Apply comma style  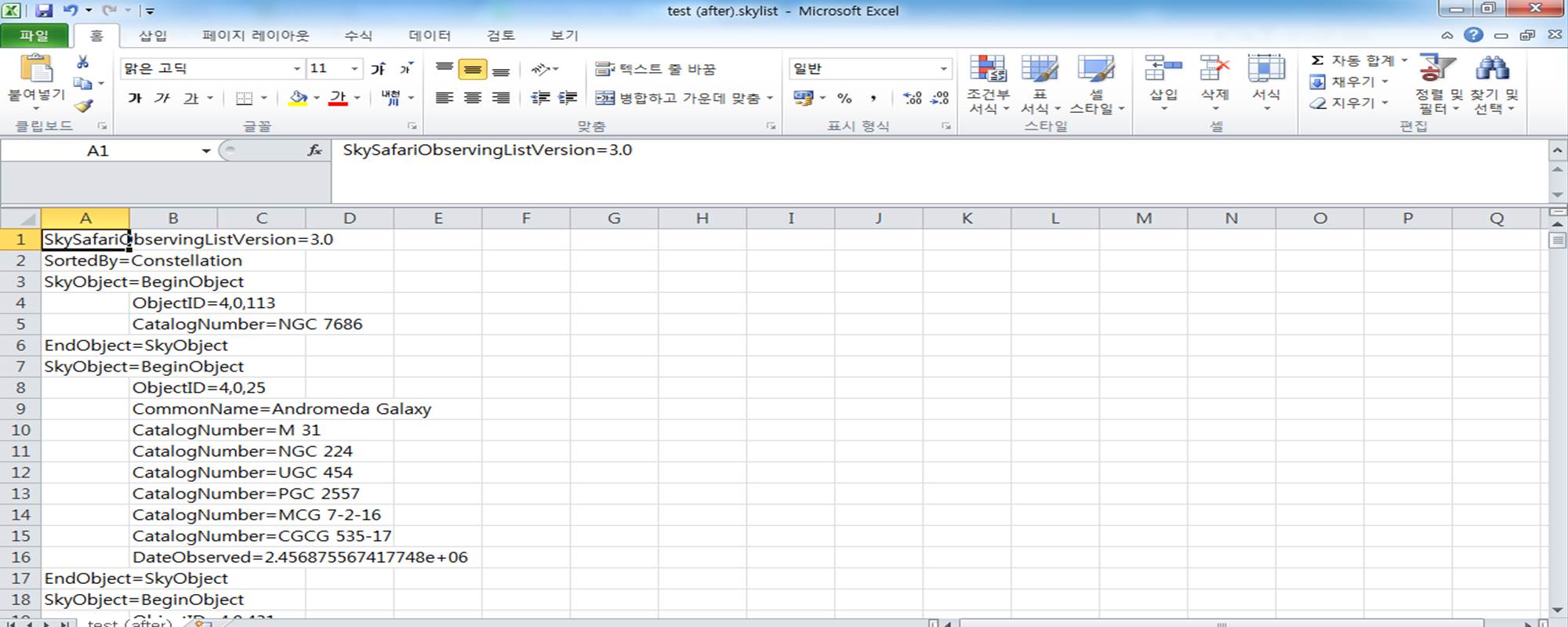point(873,98)
